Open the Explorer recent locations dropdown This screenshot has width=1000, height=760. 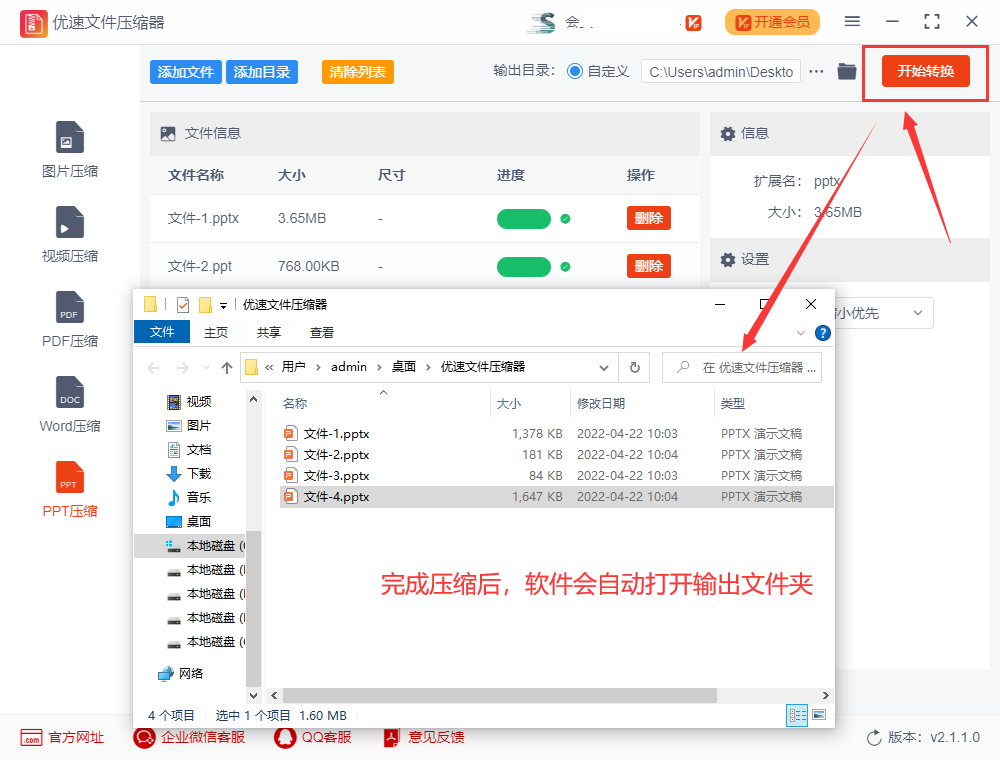click(205, 368)
